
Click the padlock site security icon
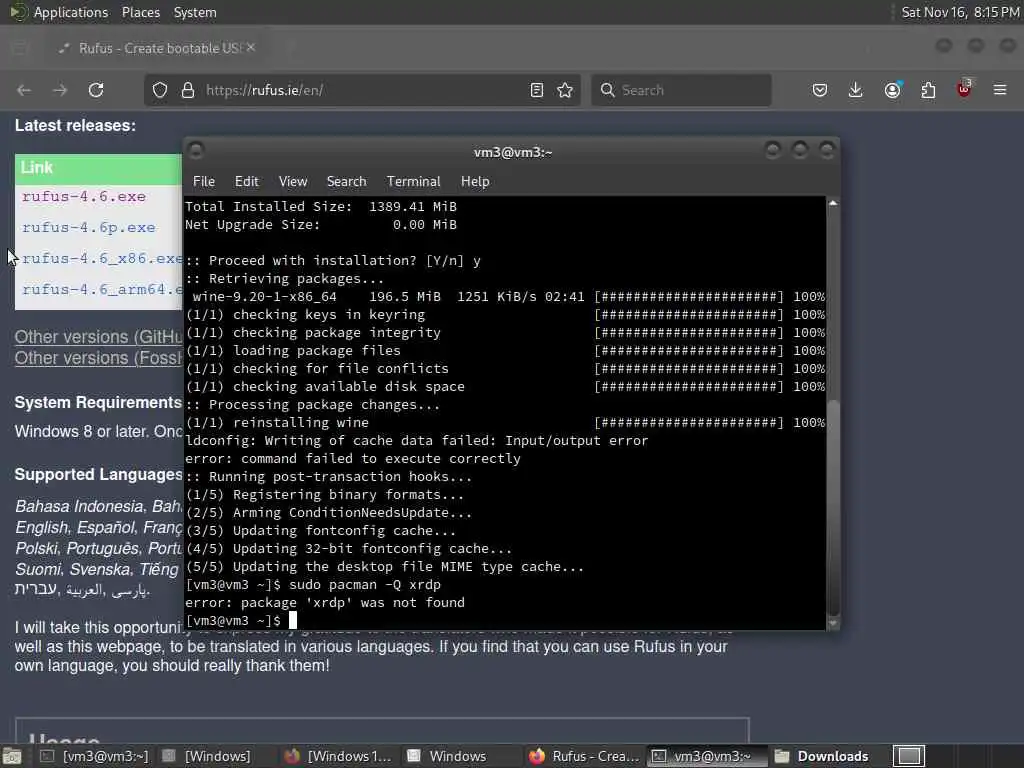coord(187,90)
